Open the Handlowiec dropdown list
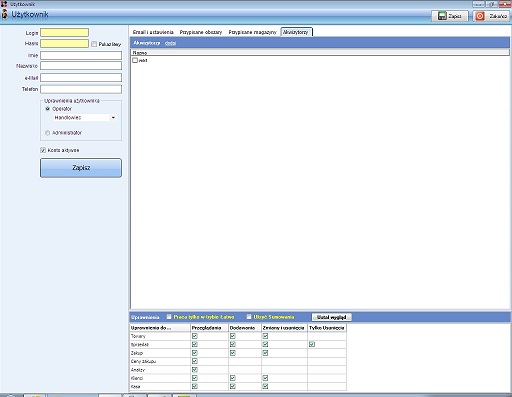Image resolution: width=512 pixels, height=397 pixels. tap(113, 117)
